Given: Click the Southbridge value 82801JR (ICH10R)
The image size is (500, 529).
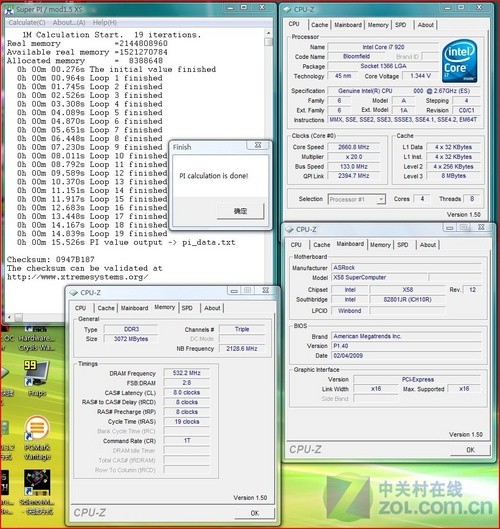Looking at the screenshot, I should coord(407,300).
